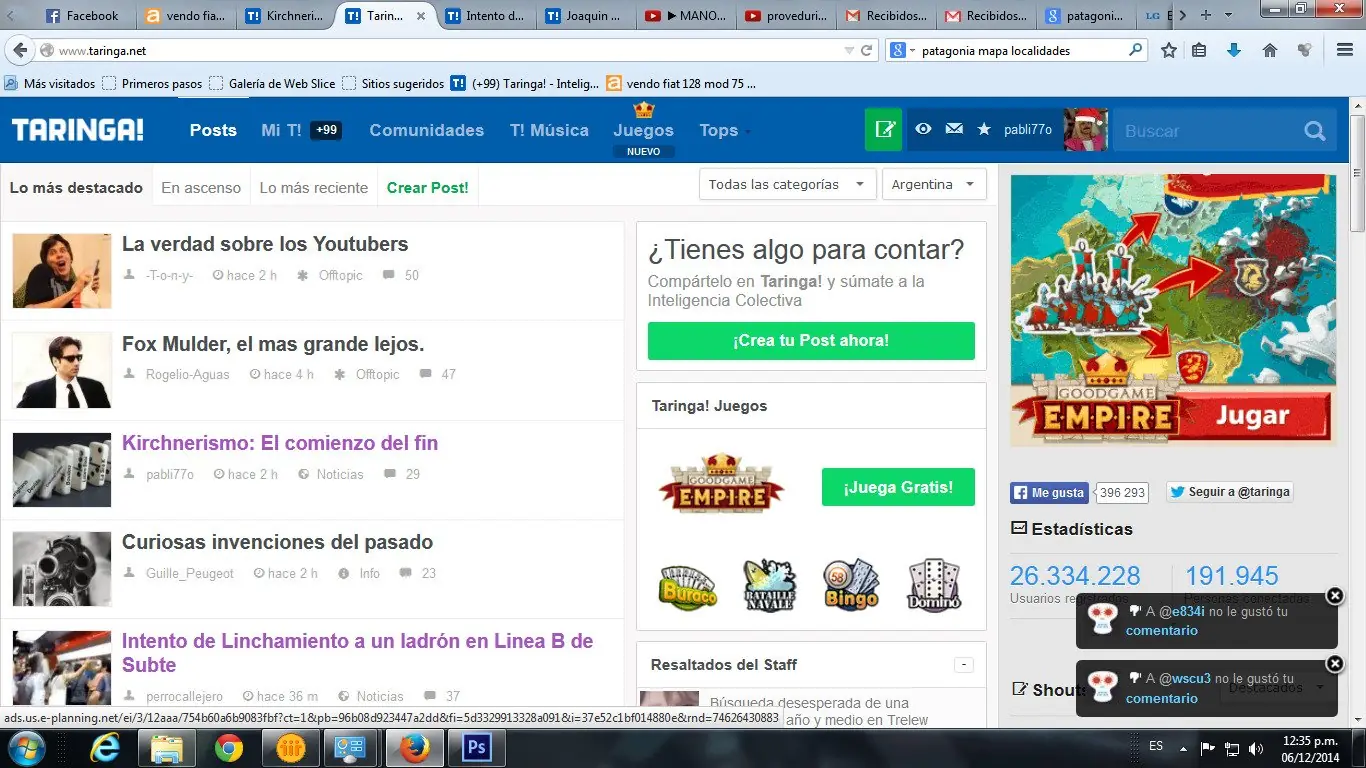Open Juegos in the navigation bar
The height and width of the screenshot is (768, 1366).
[643, 130]
